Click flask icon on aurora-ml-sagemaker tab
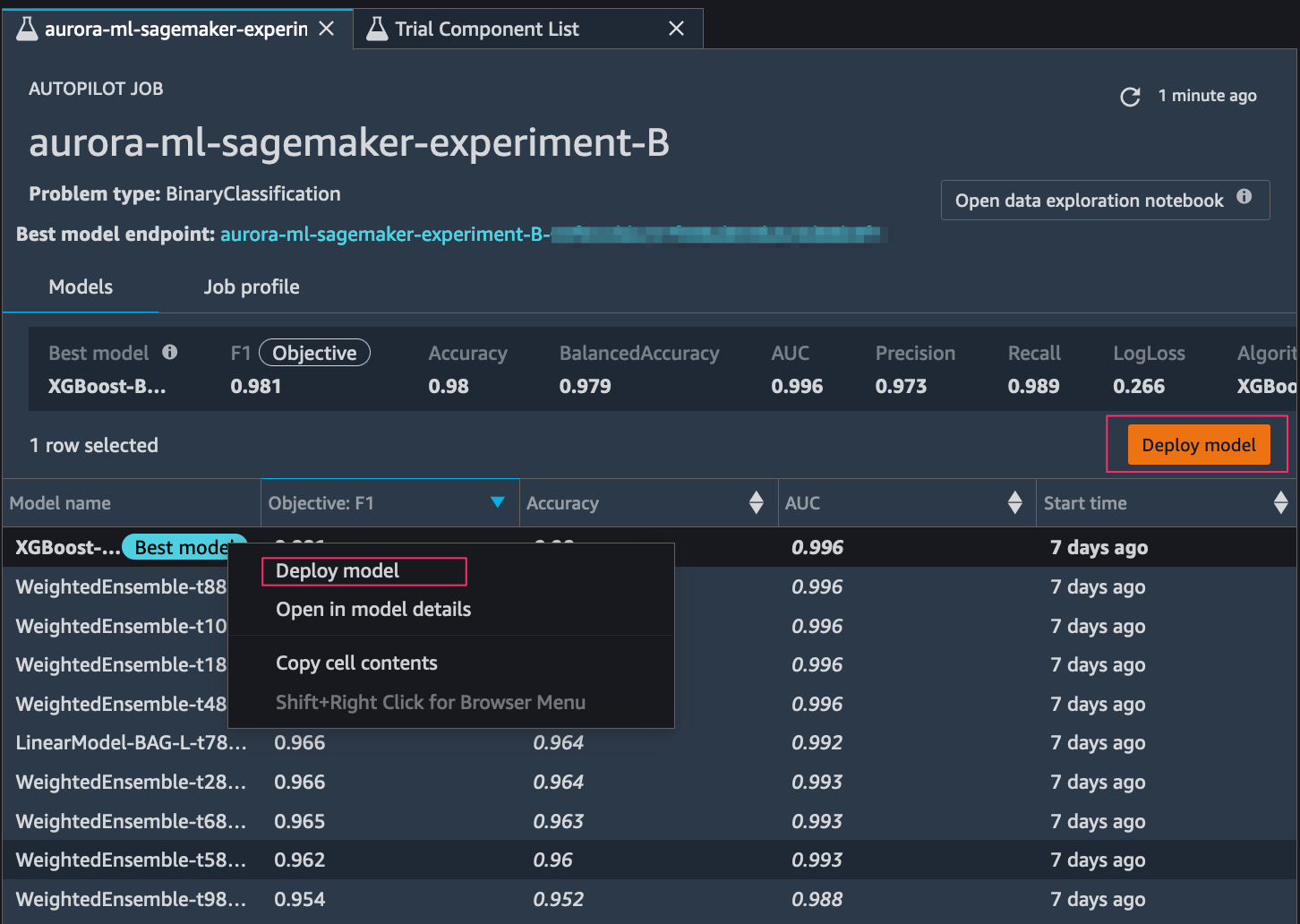The width and height of the screenshot is (1300, 924). [28, 30]
